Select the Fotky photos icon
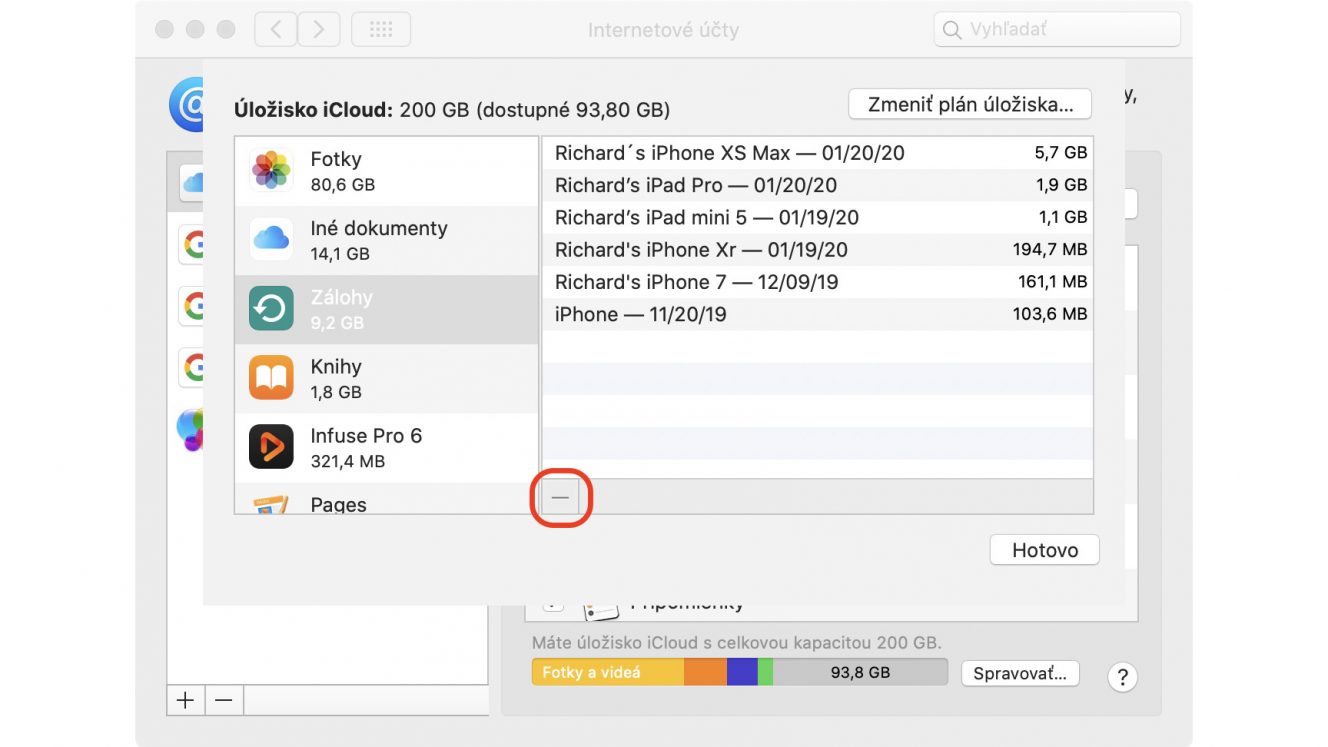Image resolution: width=1328 pixels, height=747 pixels. 271,171
